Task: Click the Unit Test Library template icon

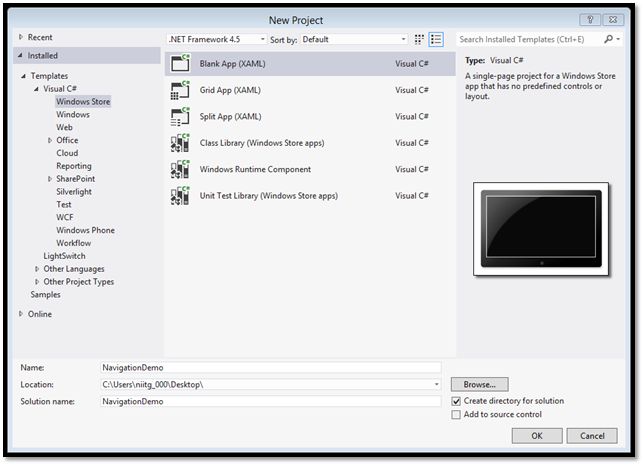Action: (x=180, y=195)
